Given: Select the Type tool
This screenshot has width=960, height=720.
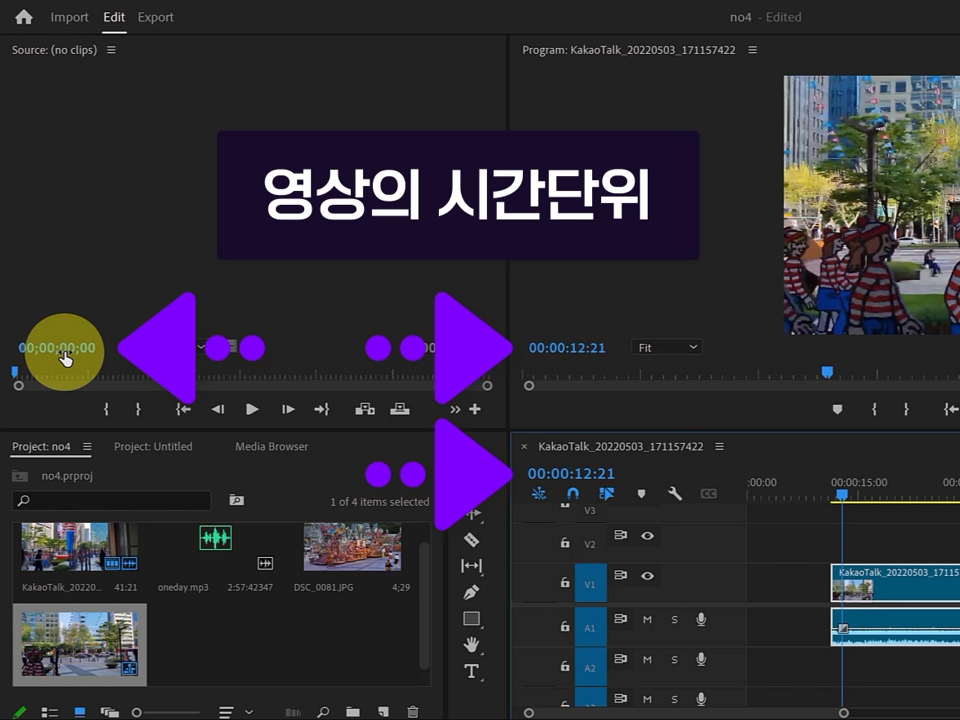Looking at the screenshot, I should (x=471, y=672).
